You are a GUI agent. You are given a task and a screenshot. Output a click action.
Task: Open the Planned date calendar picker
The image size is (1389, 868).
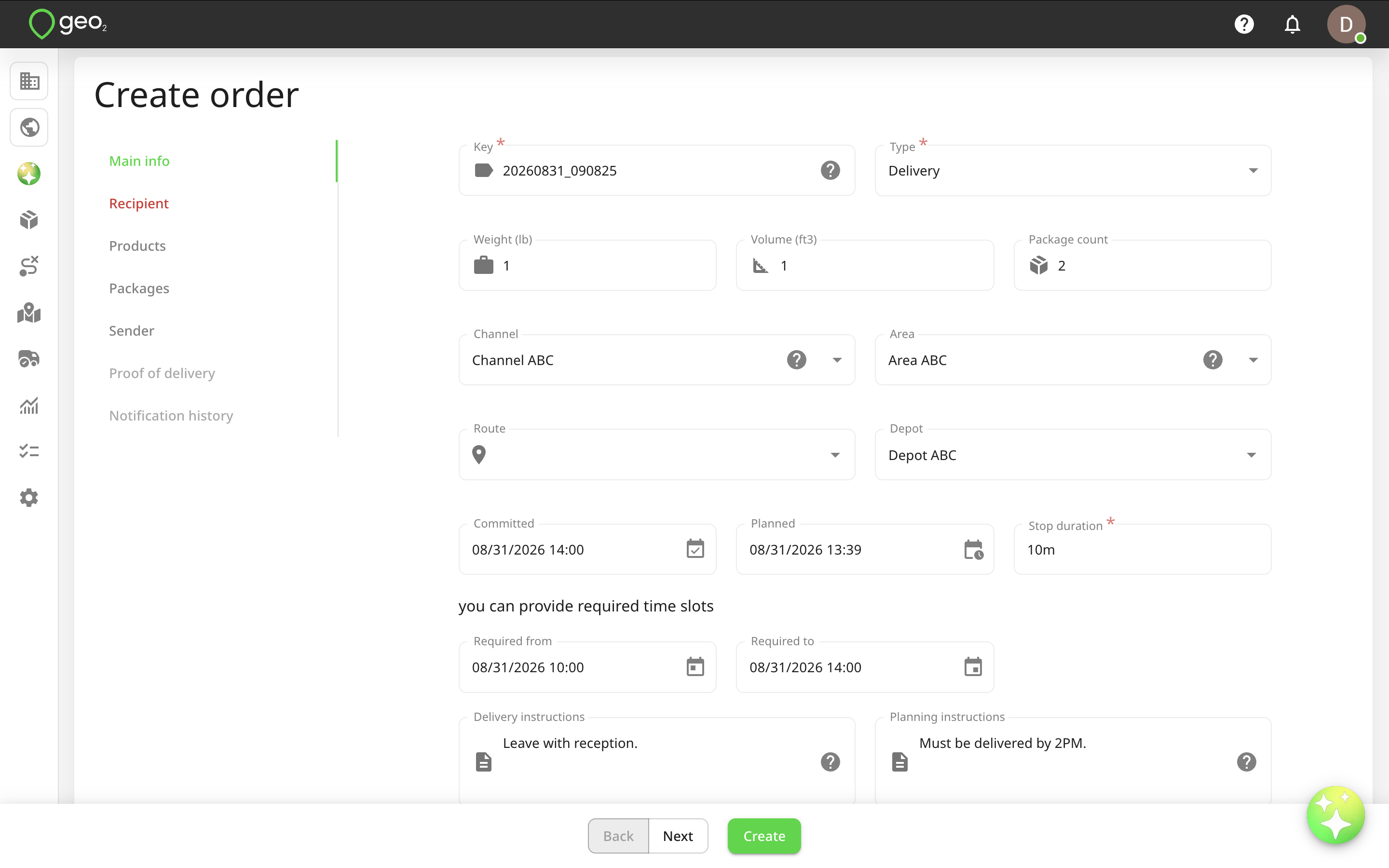tap(973, 549)
